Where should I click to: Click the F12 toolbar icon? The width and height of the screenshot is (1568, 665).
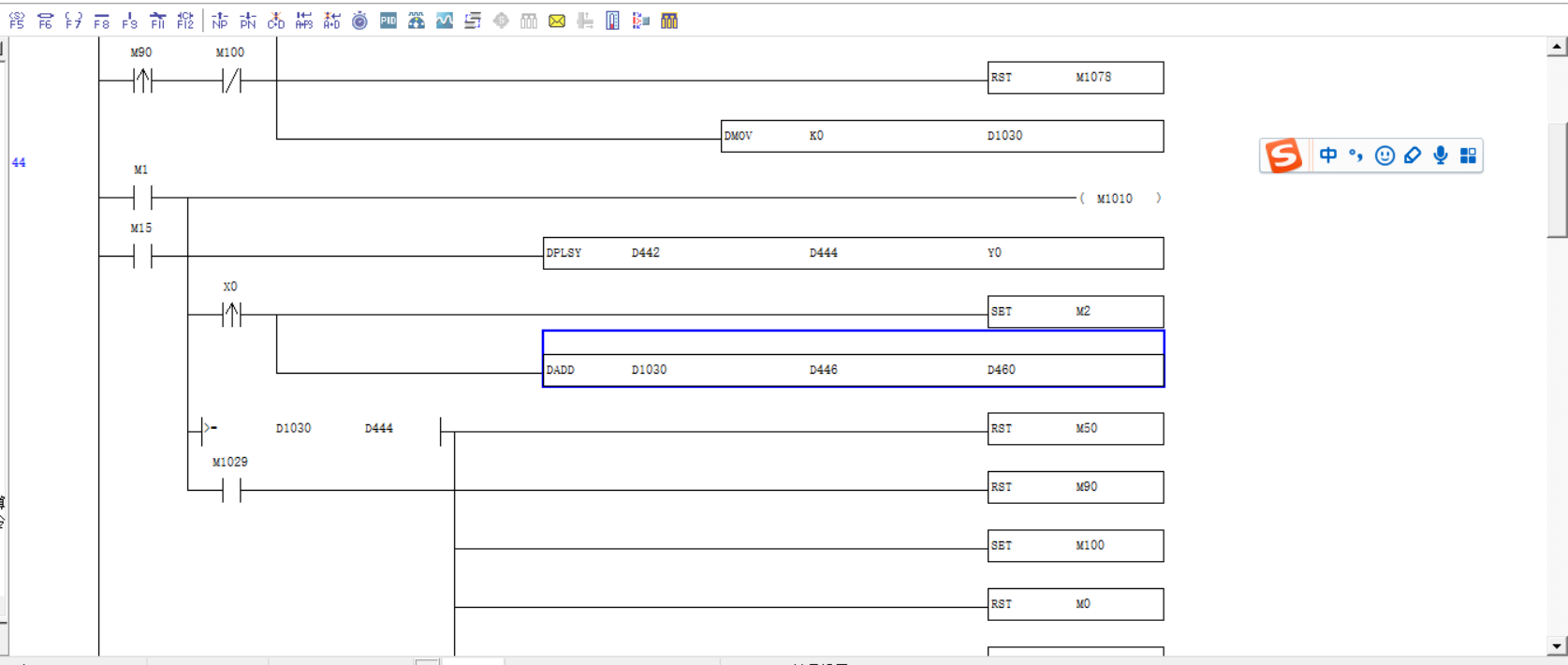[x=185, y=21]
